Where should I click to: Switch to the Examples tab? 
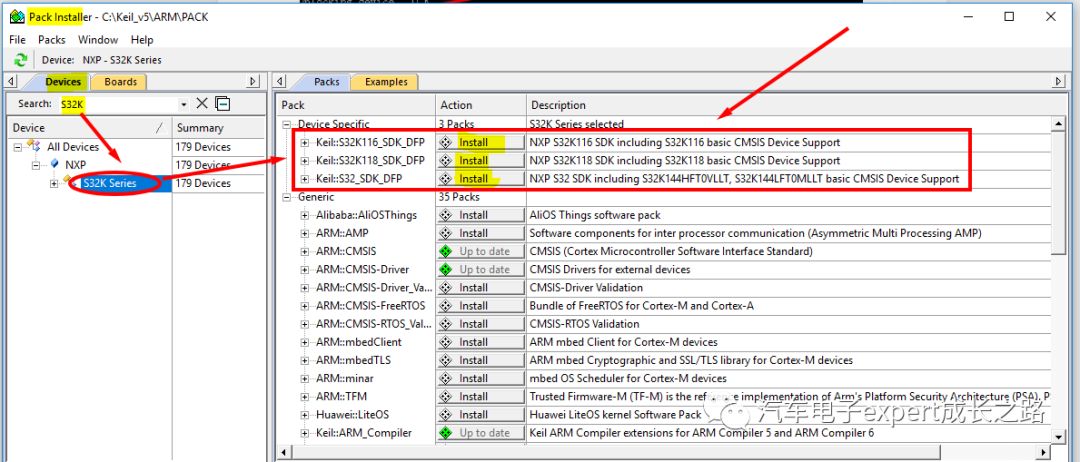pos(386,82)
